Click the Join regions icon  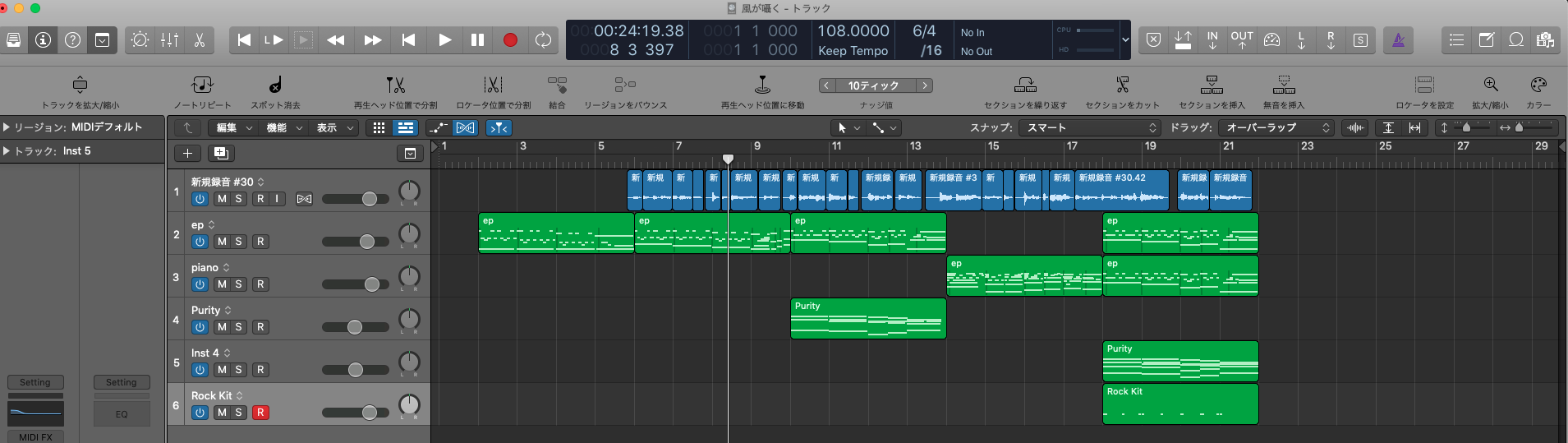coord(557,85)
